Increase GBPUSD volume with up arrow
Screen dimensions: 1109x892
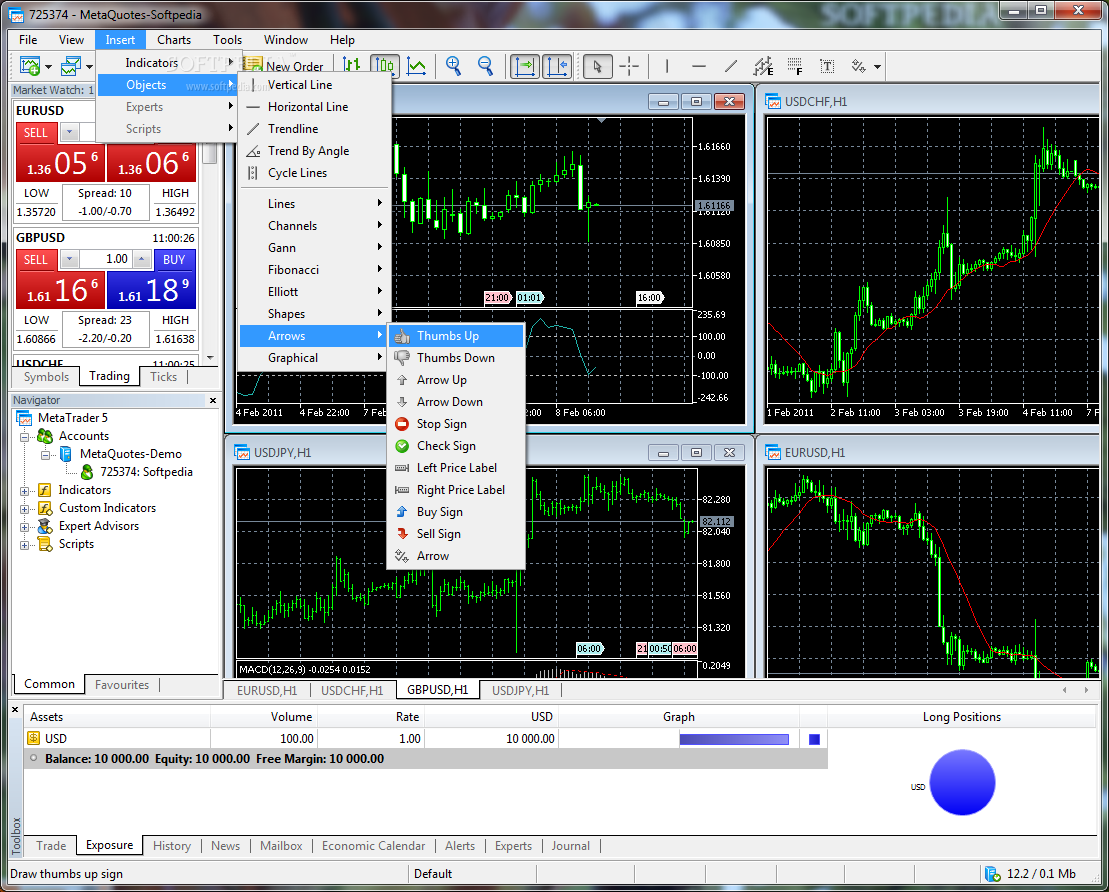[142, 259]
